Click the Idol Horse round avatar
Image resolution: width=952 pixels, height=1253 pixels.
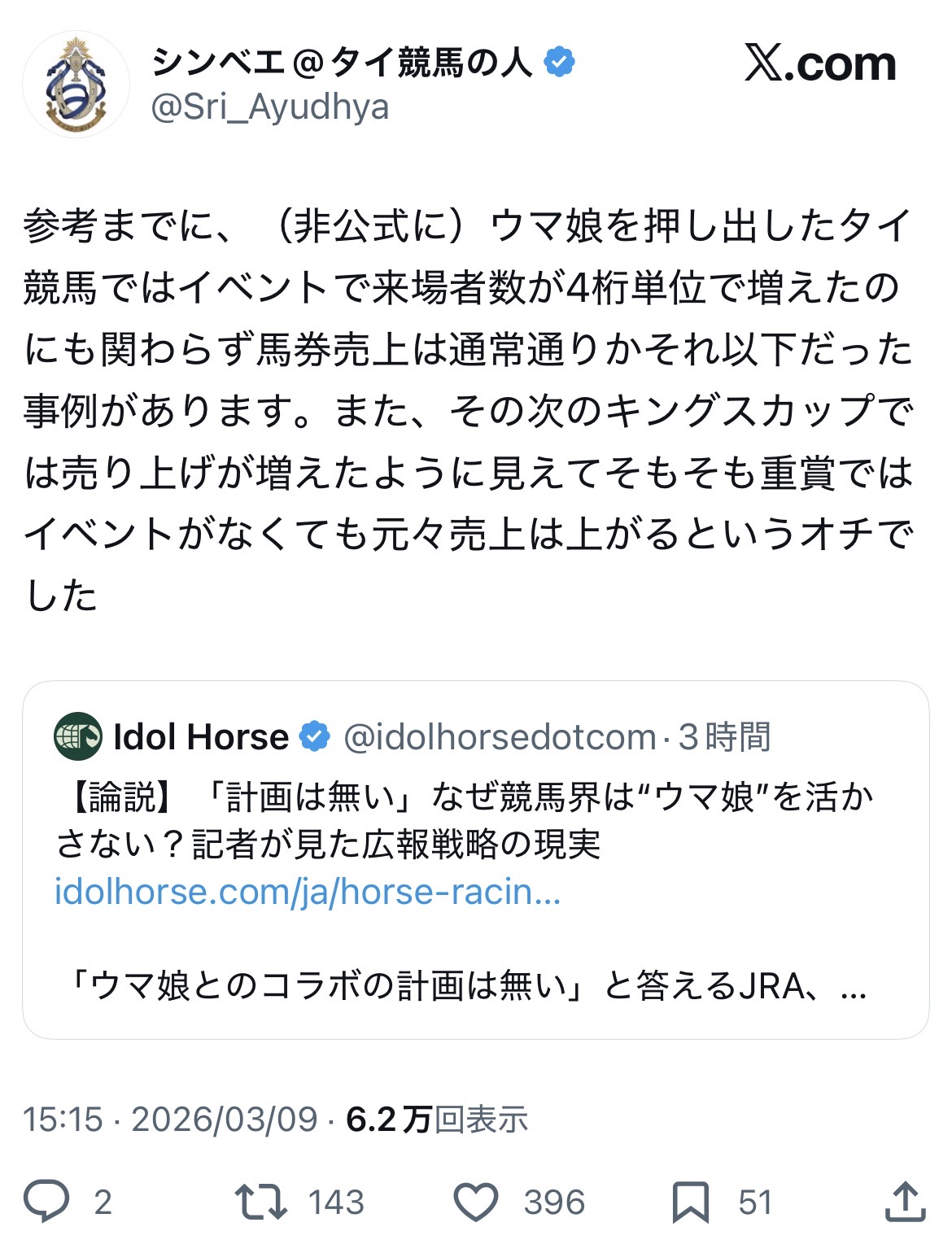pos(78,736)
